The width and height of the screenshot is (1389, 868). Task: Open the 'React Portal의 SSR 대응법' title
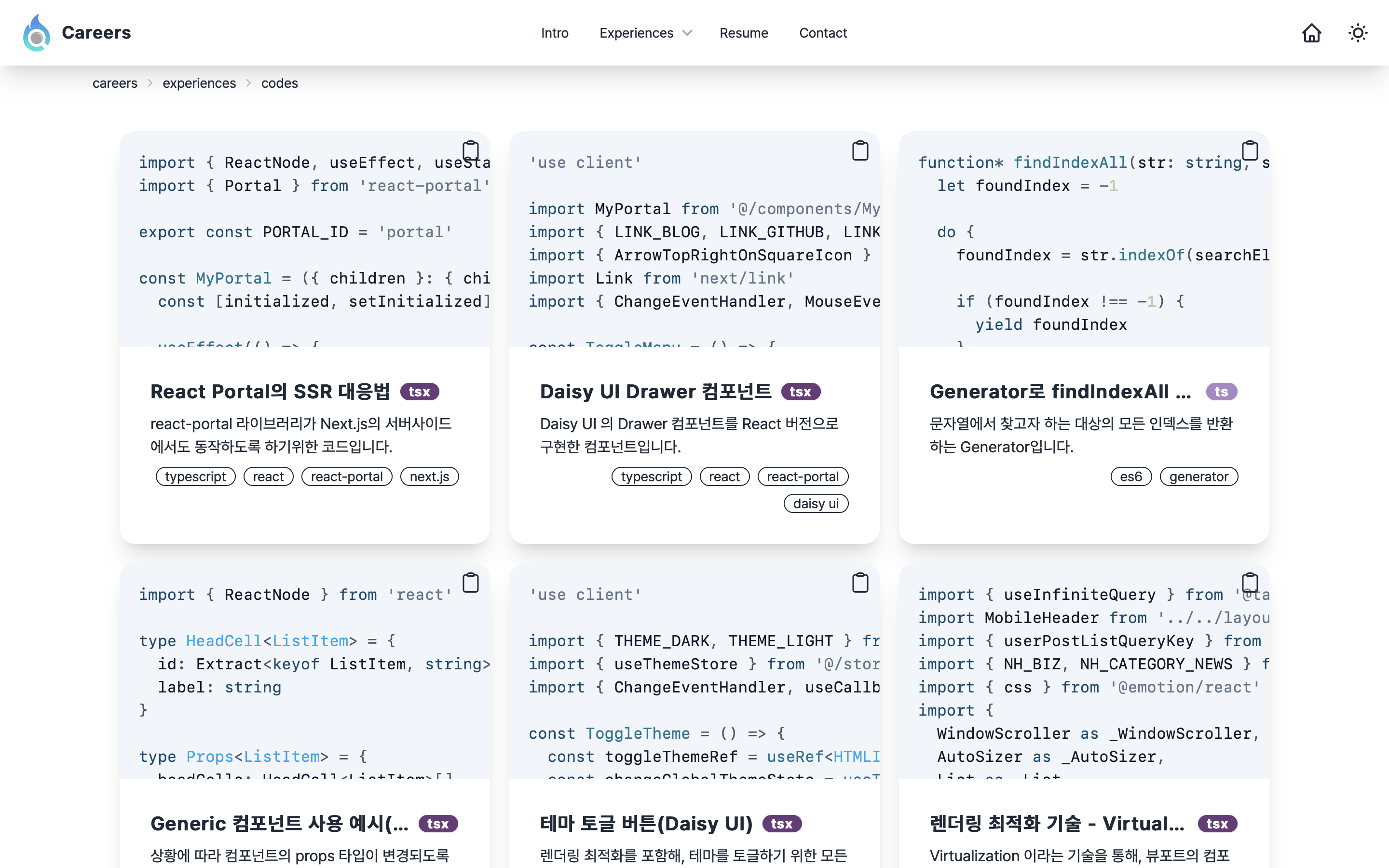point(270,392)
